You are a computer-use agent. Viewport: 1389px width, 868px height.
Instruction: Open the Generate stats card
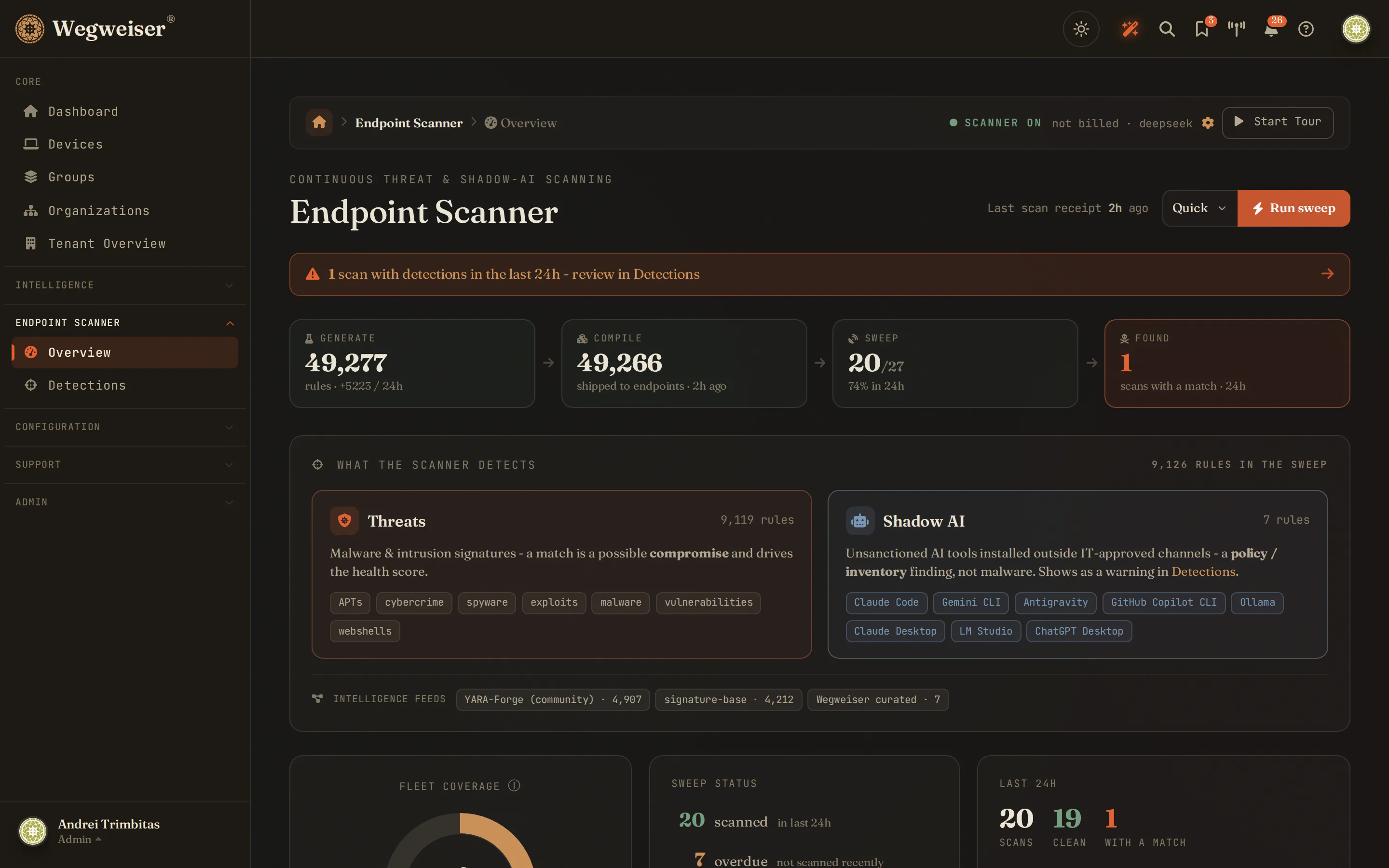coord(412,364)
